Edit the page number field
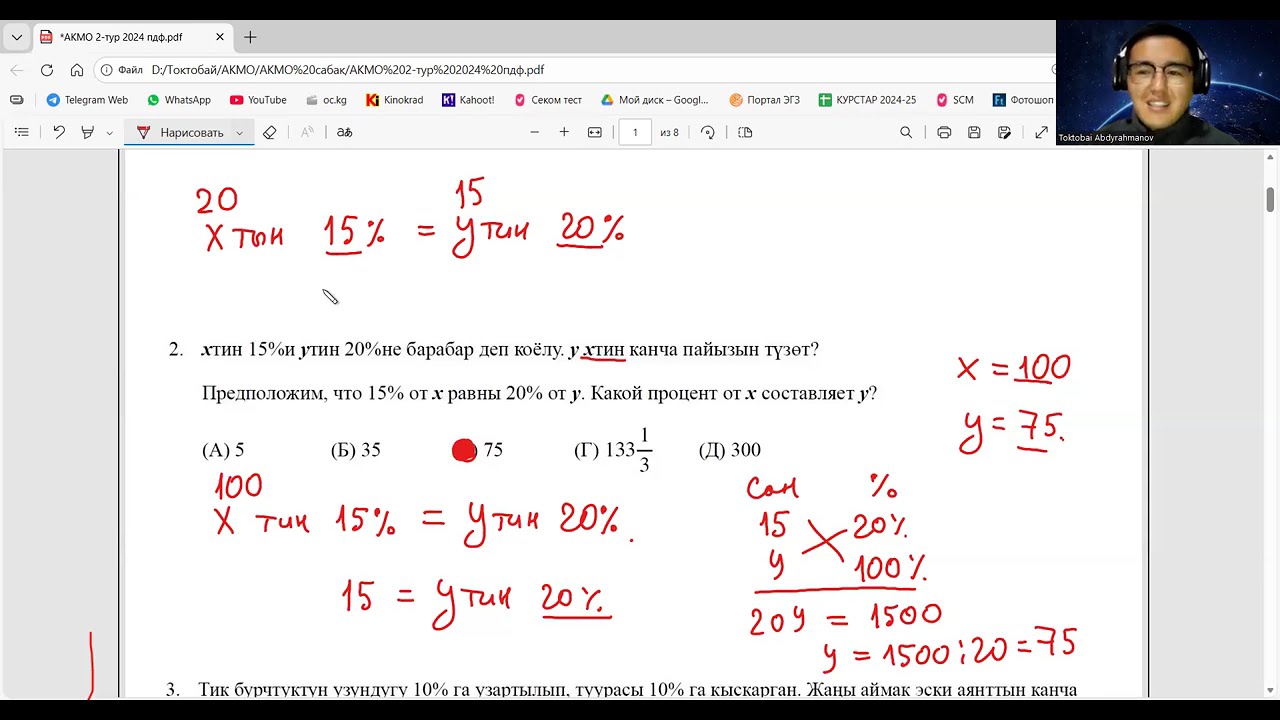The height and width of the screenshot is (720, 1280). pos(635,132)
